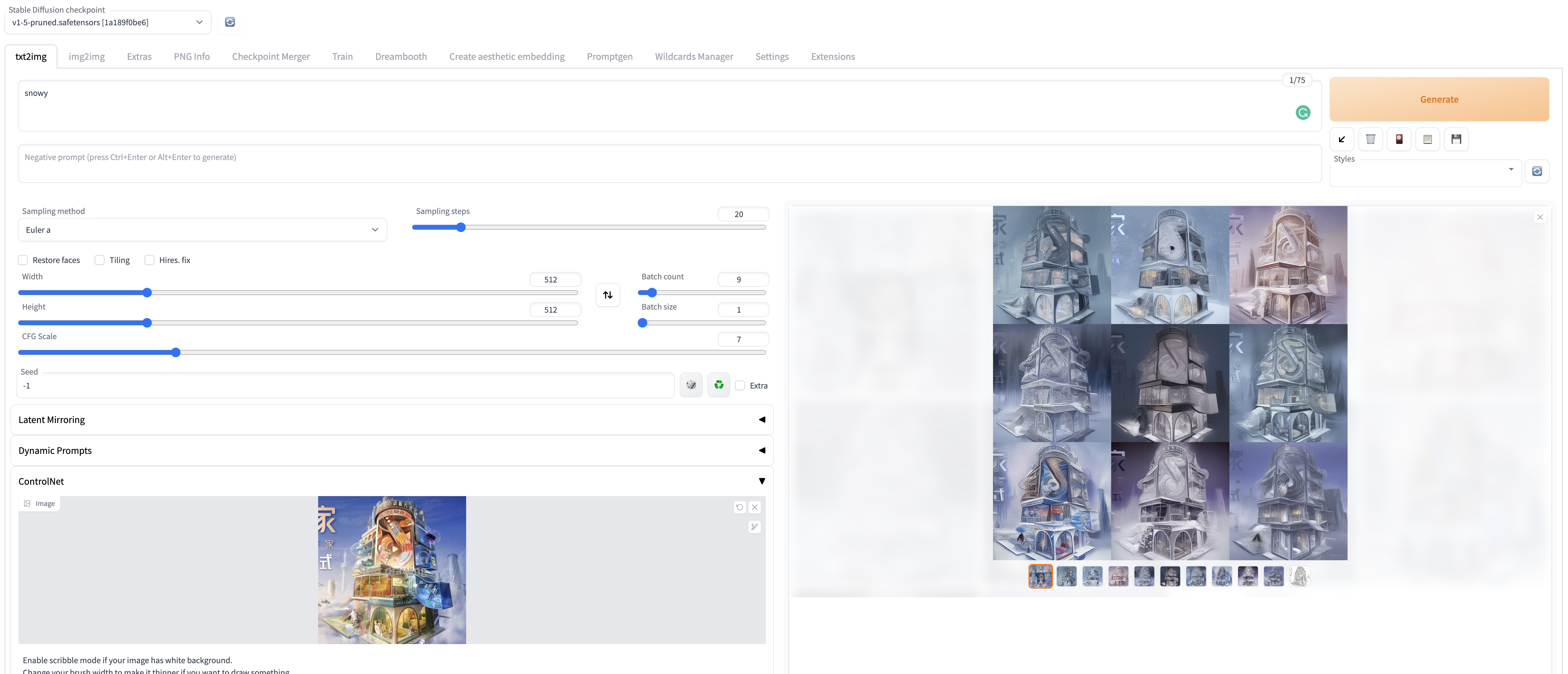
Task: Refresh the Stable Diffusion checkpoint list
Action: pyautogui.click(x=229, y=22)
